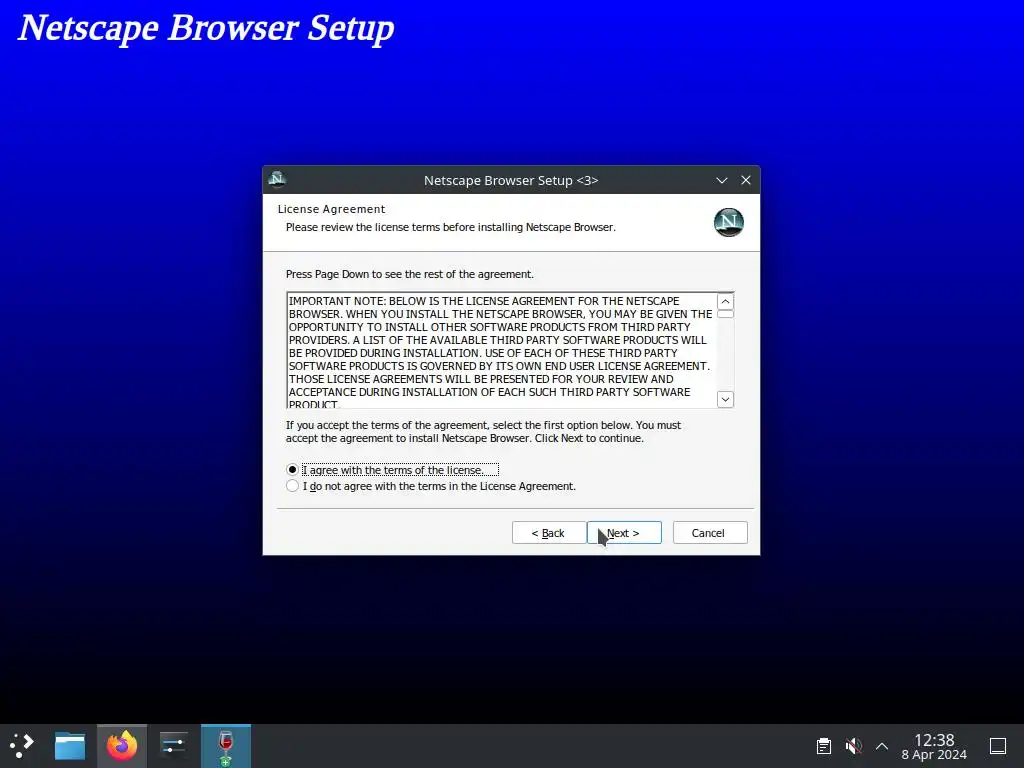Minimize setup dialog with chevron button
This screenshot has width=1024, height=768.
[722, 180]
